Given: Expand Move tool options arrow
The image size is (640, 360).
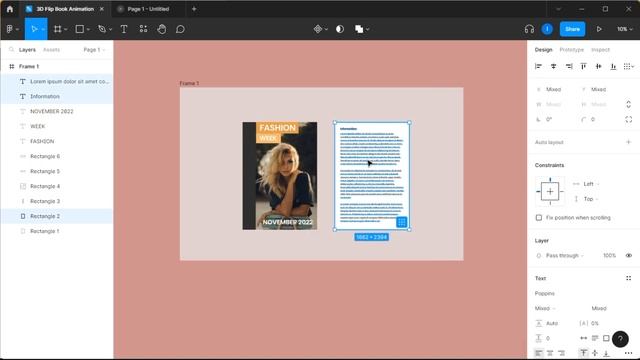Looking at the screenshot, I should point(43,29).
